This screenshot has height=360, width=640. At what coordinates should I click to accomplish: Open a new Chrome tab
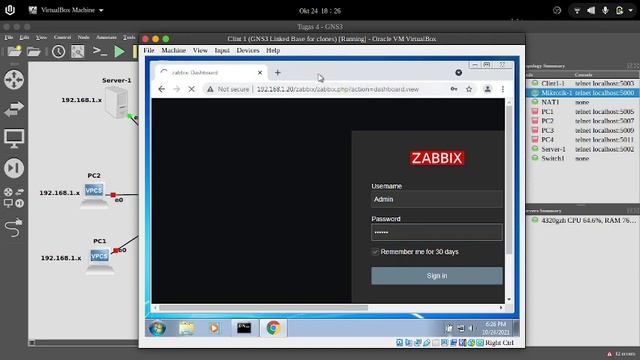coord(278,72)
